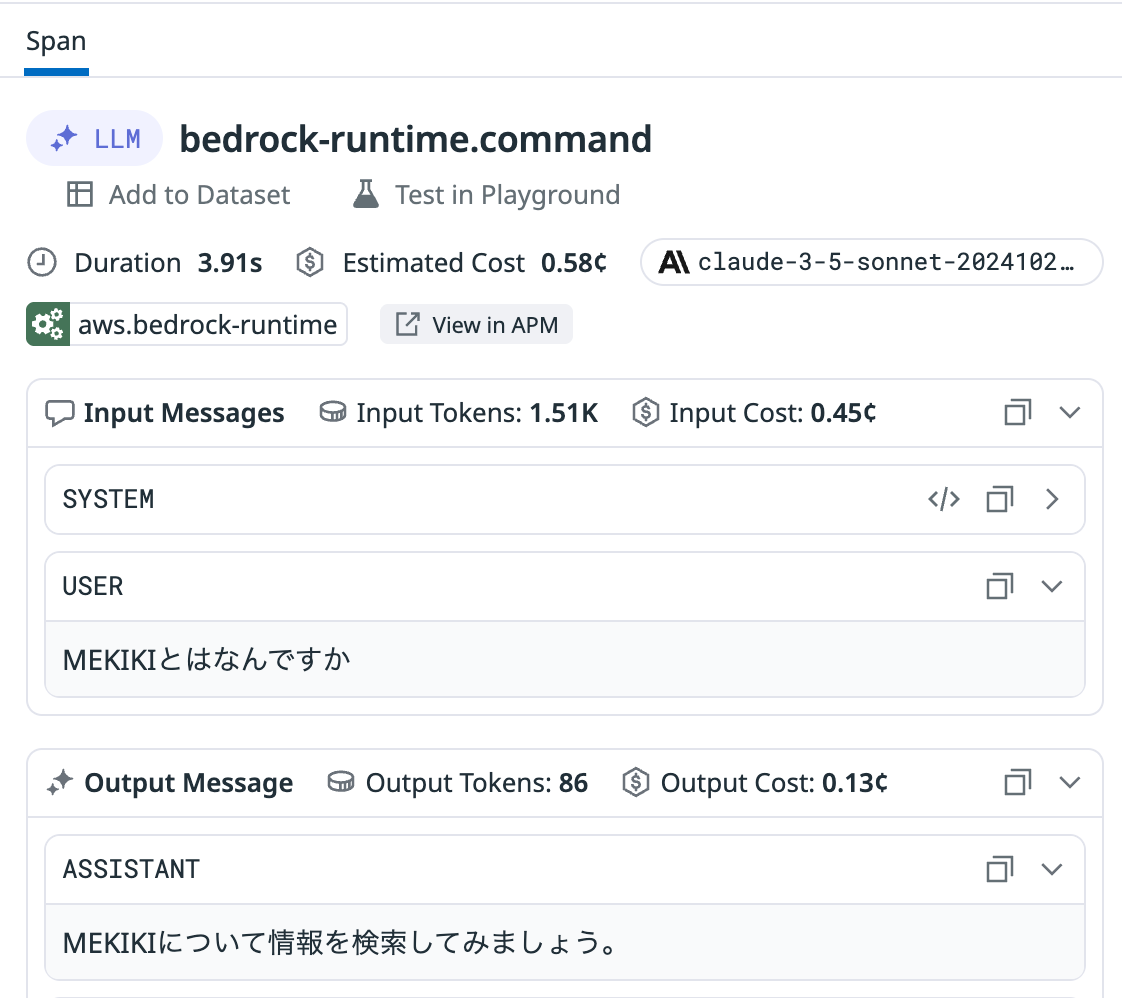Collapse the ASSISTANT message
The width and height of the screenshot is (1122, 998).
coord(1052,869)
